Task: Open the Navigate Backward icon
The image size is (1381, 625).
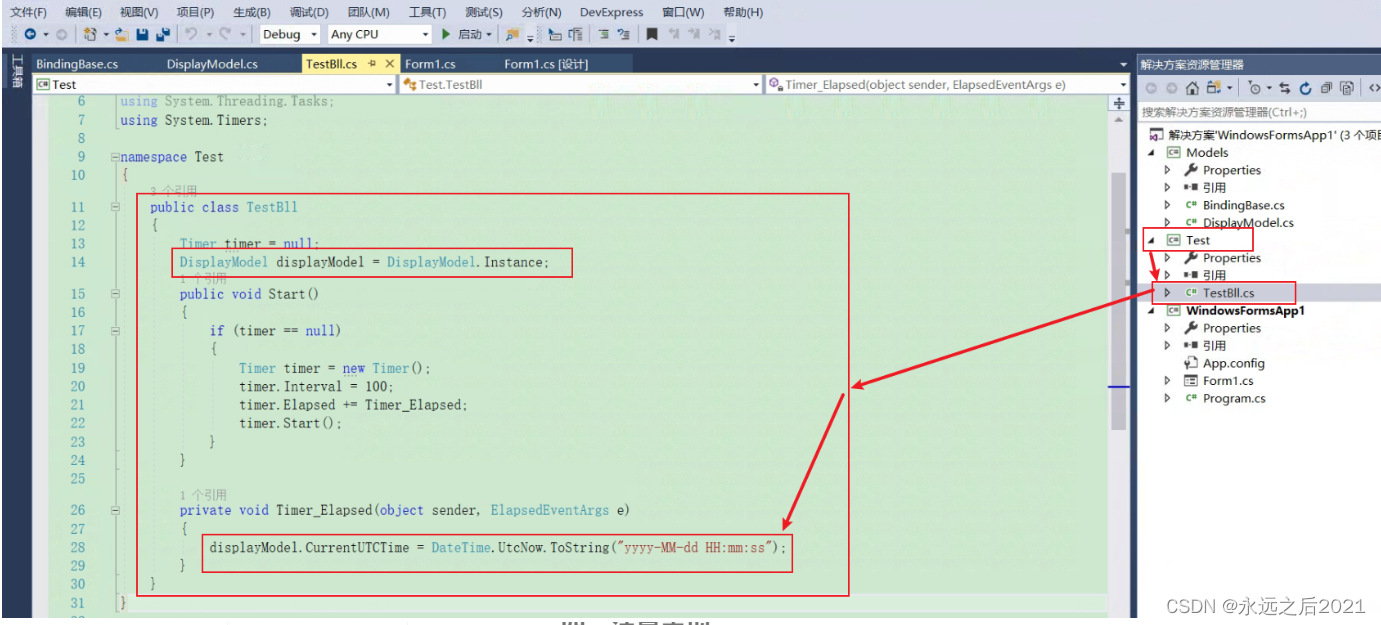Action: [28, 34]
